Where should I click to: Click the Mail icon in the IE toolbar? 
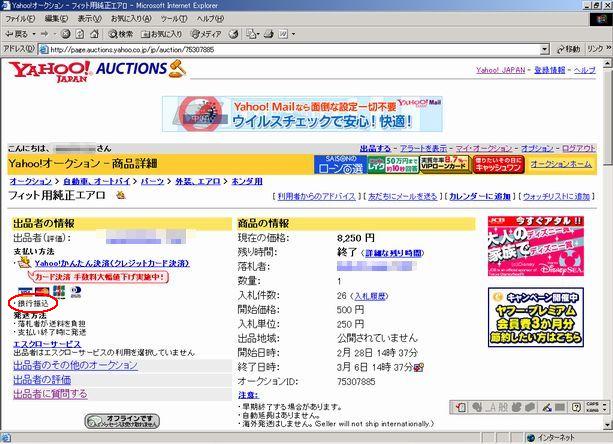tap(251, 34)
